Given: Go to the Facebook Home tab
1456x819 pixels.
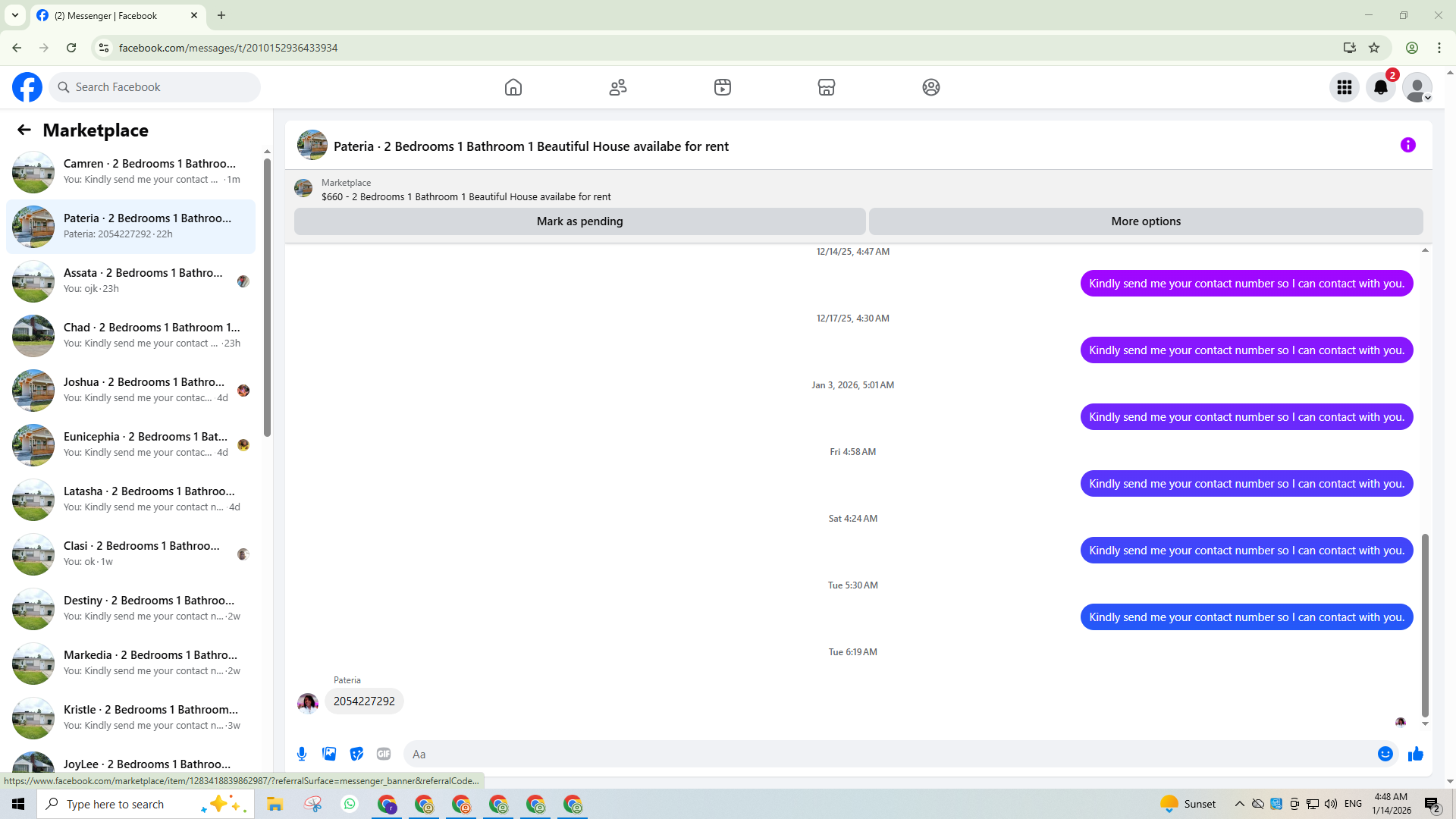Looking at the screenshot, I should (x=513, y=87).
